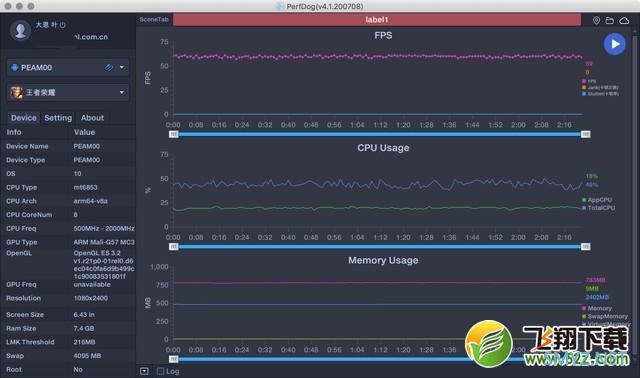
Task: Enable the Log checkbox
Action: coord(160,371)
